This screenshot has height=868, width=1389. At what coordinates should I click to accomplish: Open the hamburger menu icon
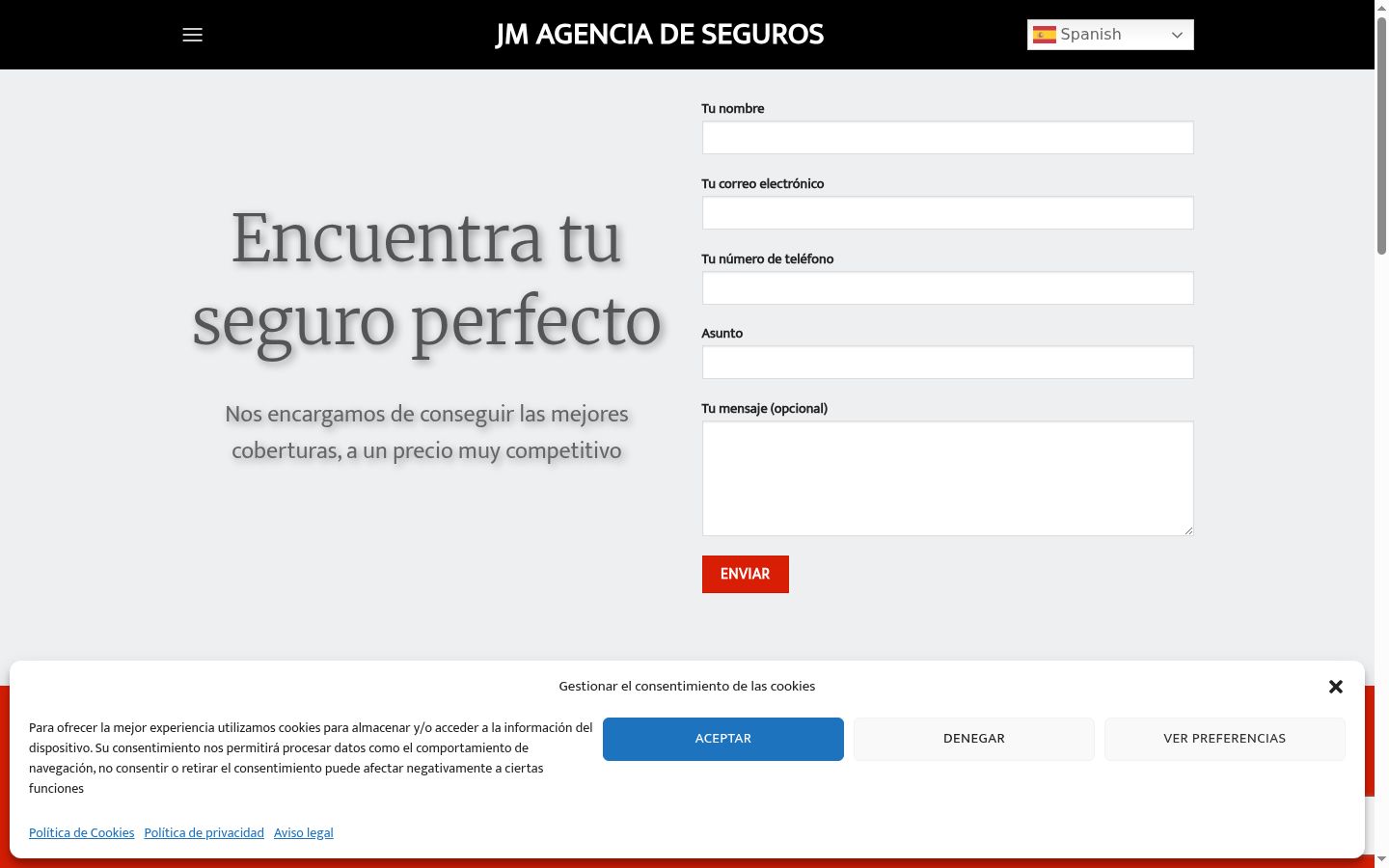tap(192, 35)
